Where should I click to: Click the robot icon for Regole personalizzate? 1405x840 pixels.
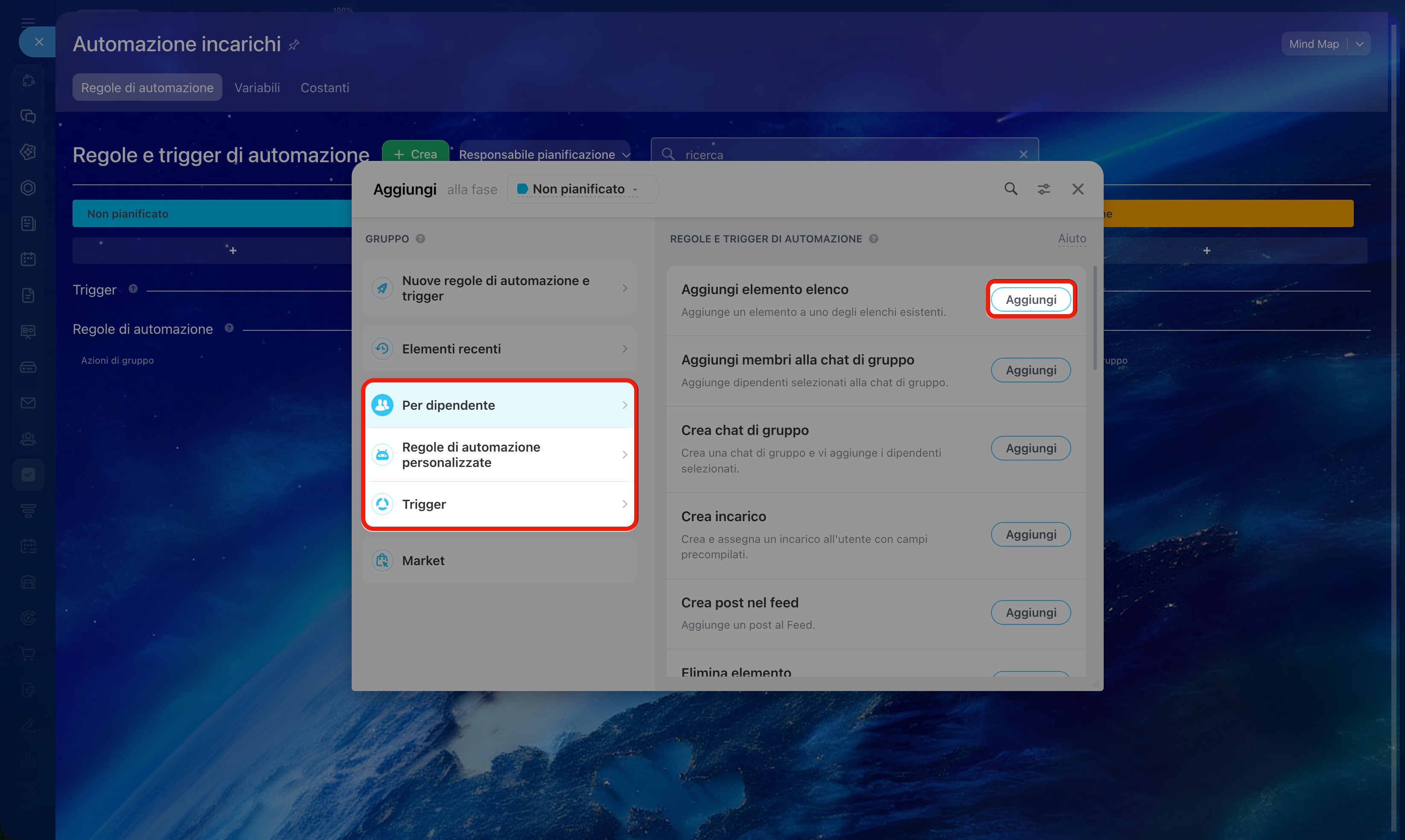pyautogui.click(x=382, y=455)
